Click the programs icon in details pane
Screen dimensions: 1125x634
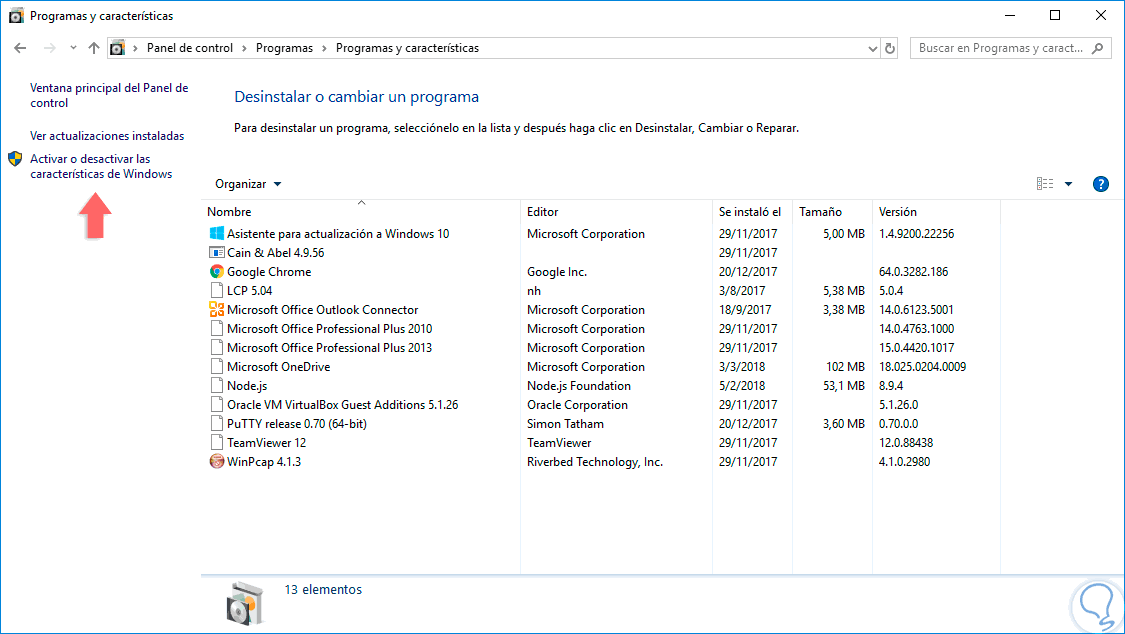tap(245, 603)
